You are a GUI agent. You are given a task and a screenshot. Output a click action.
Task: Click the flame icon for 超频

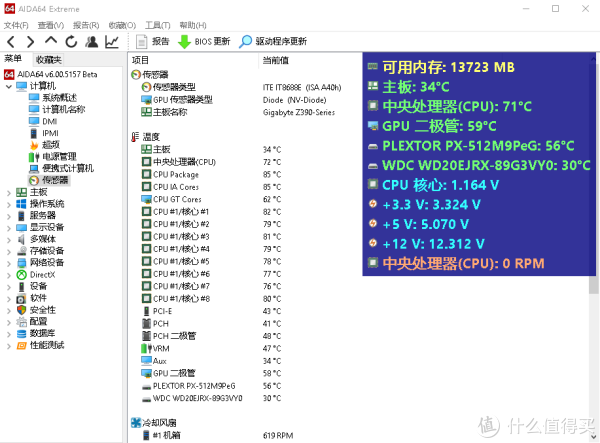click(34, 145)
